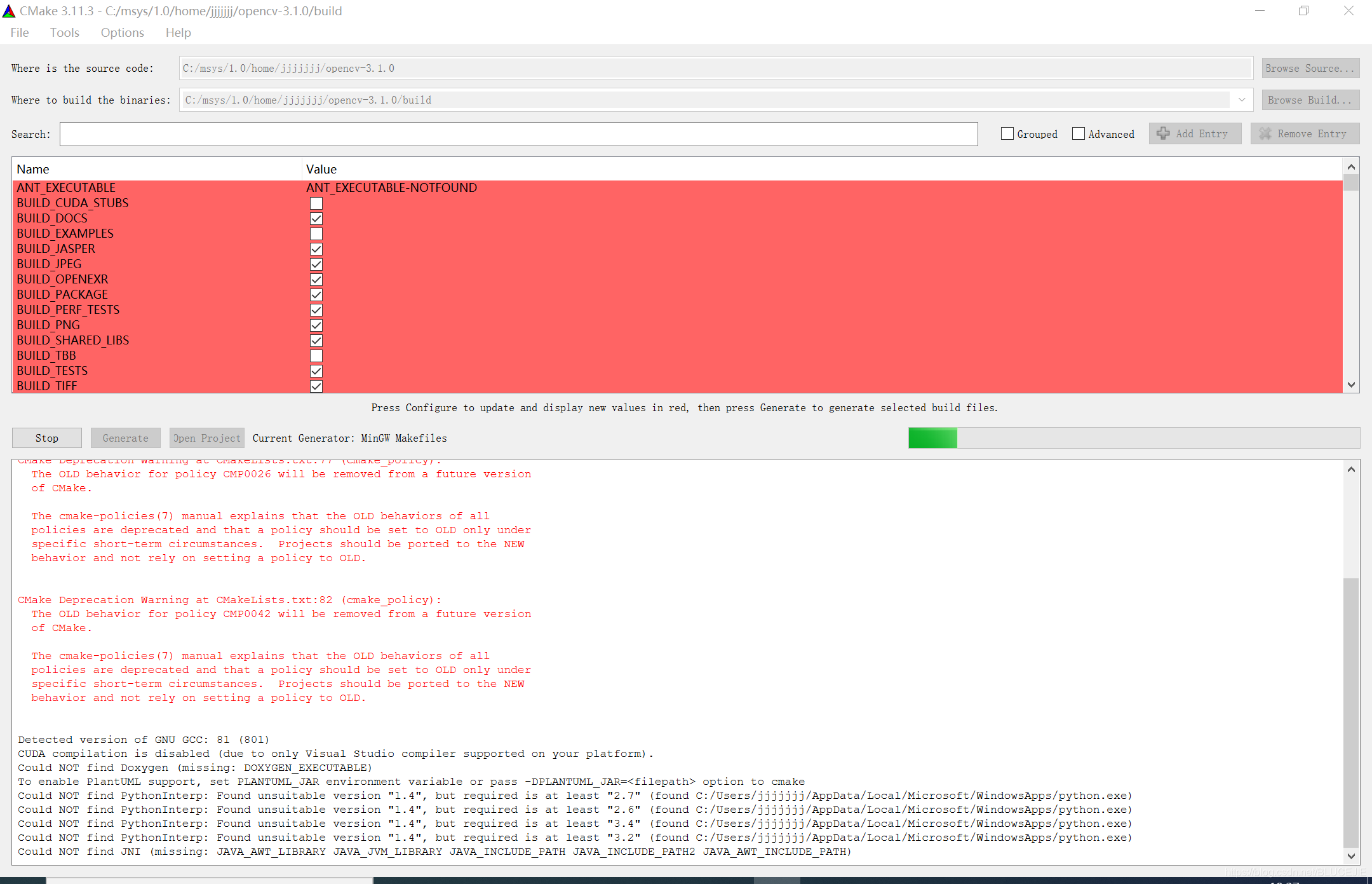Click the configure progress bar
The image size is (1372, 884).
(1134, 438)
